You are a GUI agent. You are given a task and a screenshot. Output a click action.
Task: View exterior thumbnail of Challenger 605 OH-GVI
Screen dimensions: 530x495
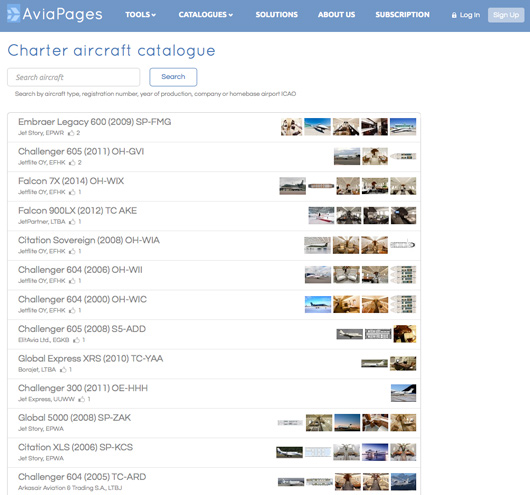pyautogui.click(x=347, y=156)
